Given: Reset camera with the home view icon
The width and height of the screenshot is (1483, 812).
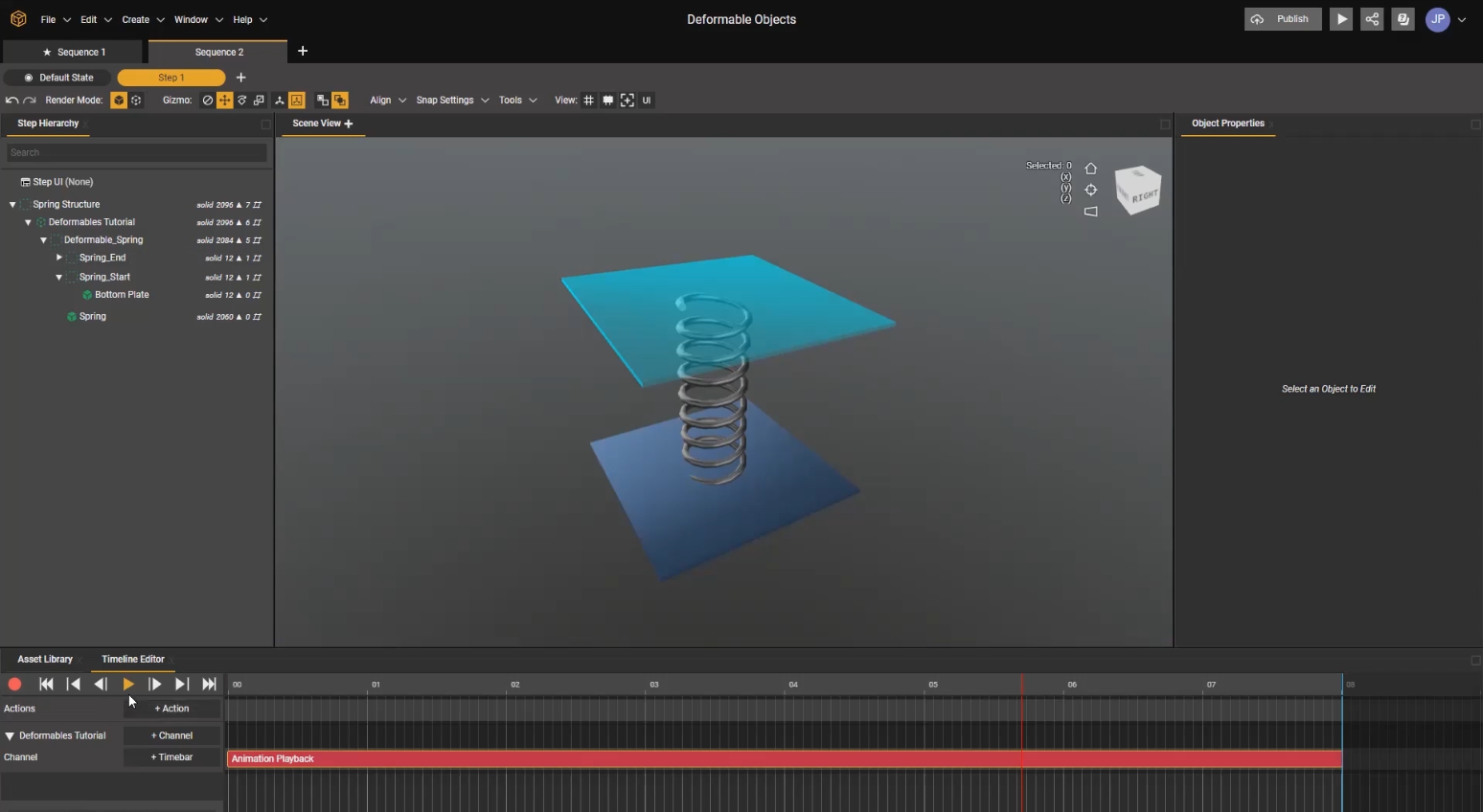Looking at the screenshot, I should pyautogui.click(x=1090, y=169).
